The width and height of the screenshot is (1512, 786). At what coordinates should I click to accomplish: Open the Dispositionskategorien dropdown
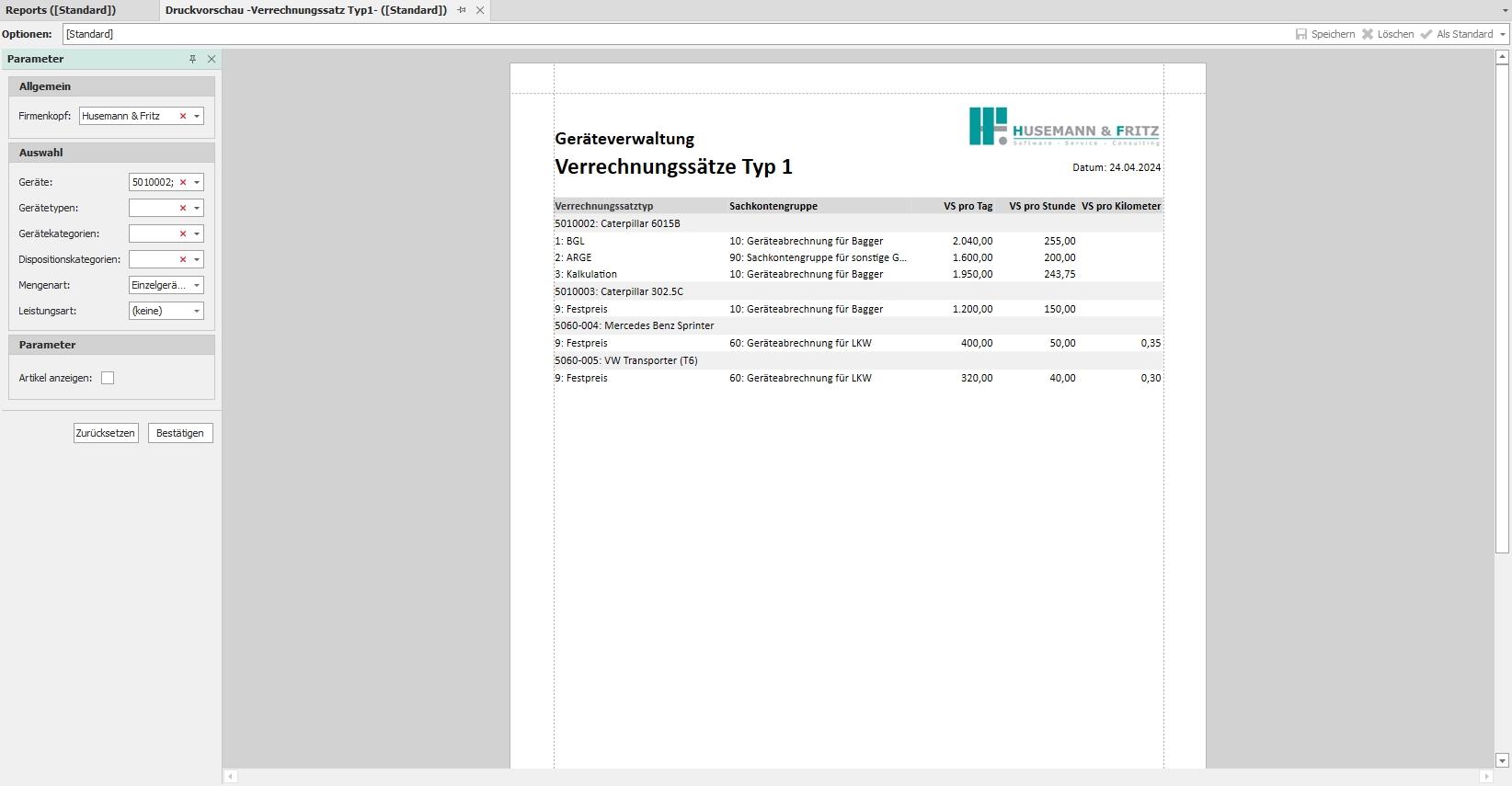(x=197, y=259)
